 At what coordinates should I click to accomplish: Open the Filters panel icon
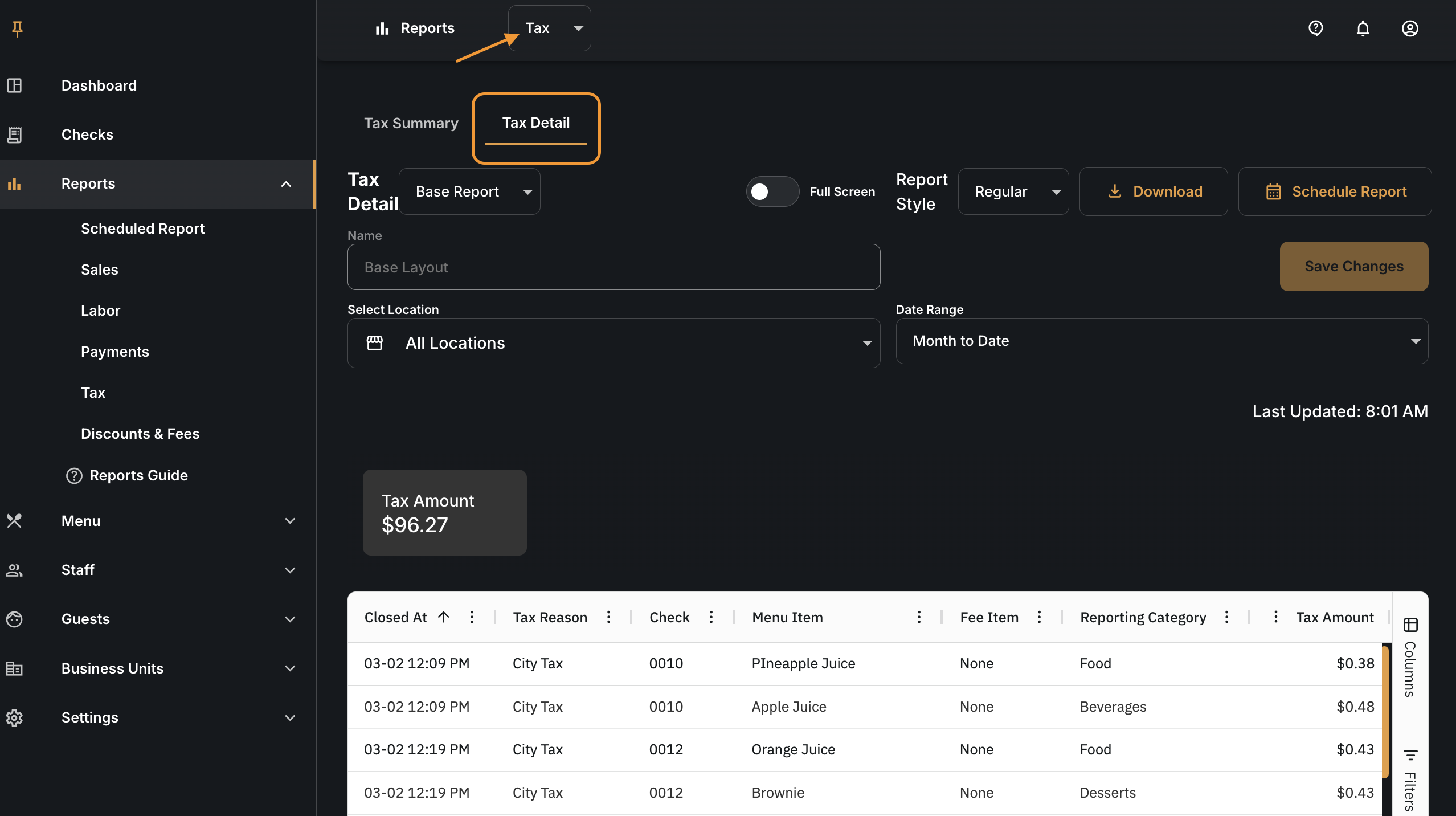pos(1410,756)
